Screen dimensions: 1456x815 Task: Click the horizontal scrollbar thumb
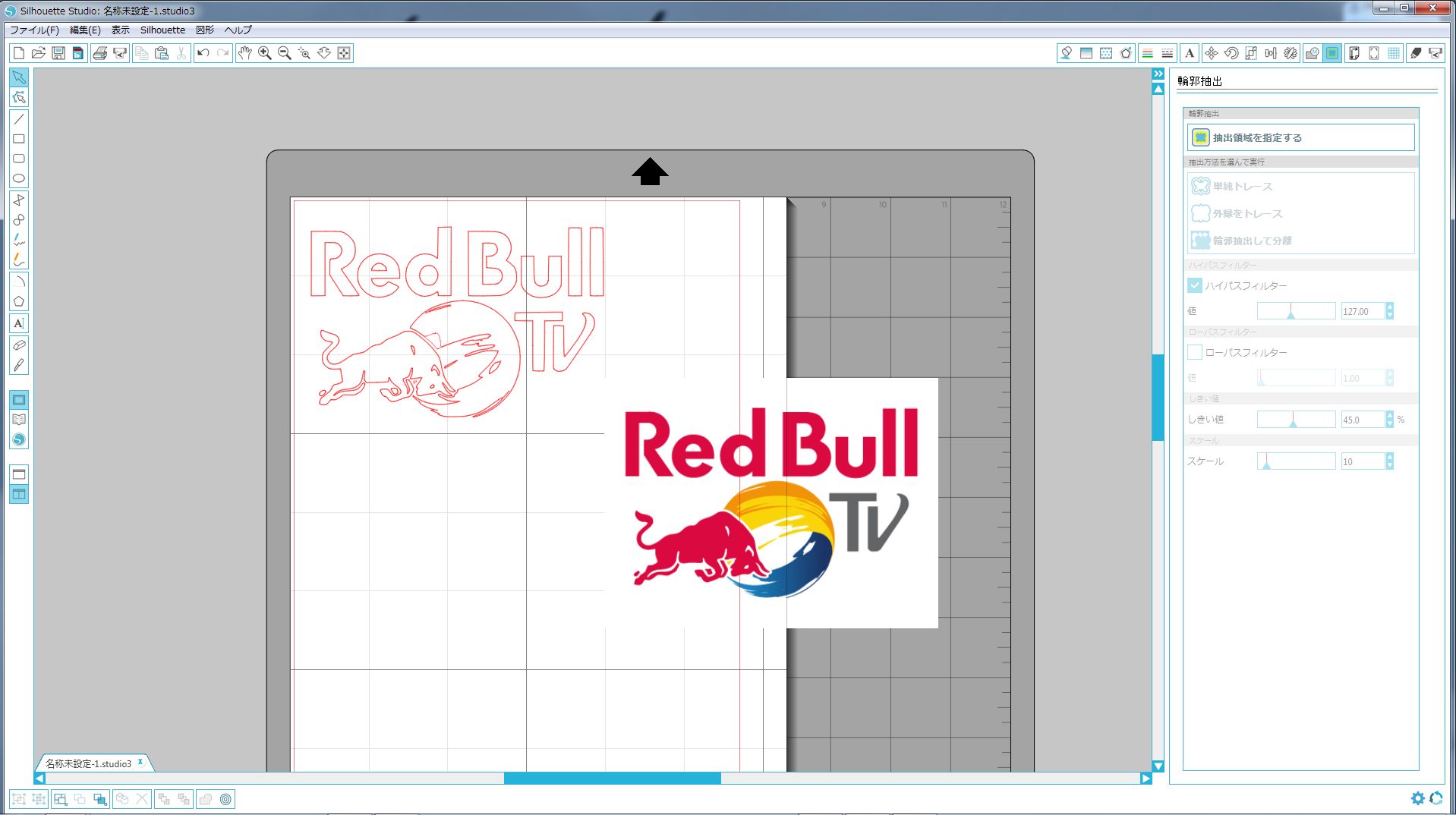(x=612, y=778)
